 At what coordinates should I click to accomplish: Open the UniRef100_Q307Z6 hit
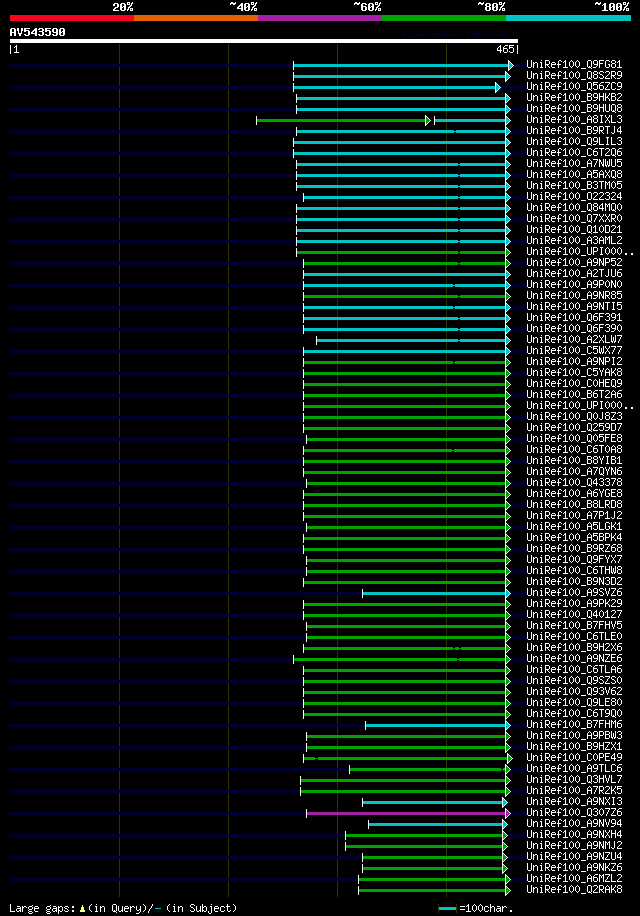[574, 813]
